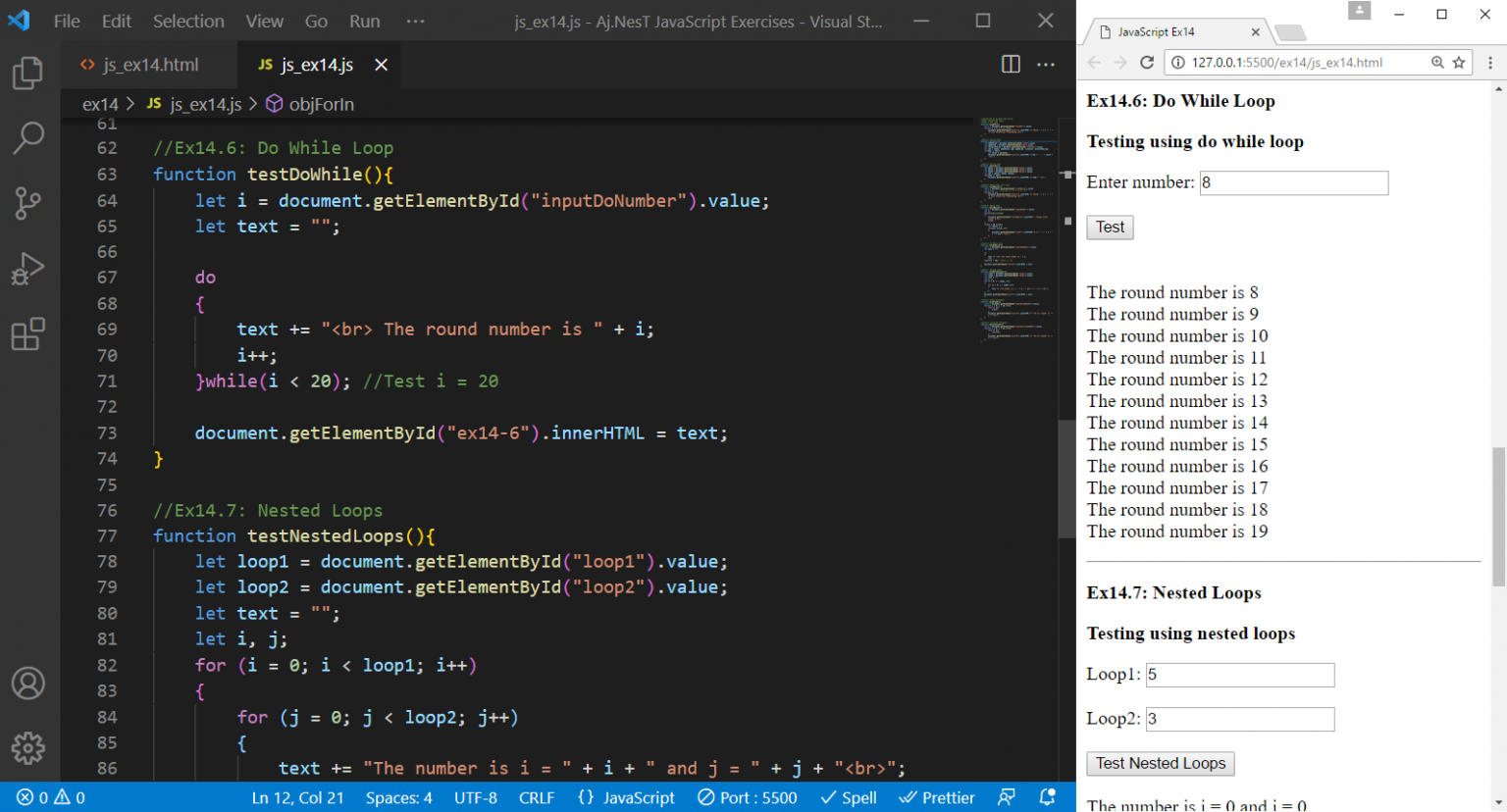
Task: Toggle Live Server on Port 5500
Action: pos(748,797)
